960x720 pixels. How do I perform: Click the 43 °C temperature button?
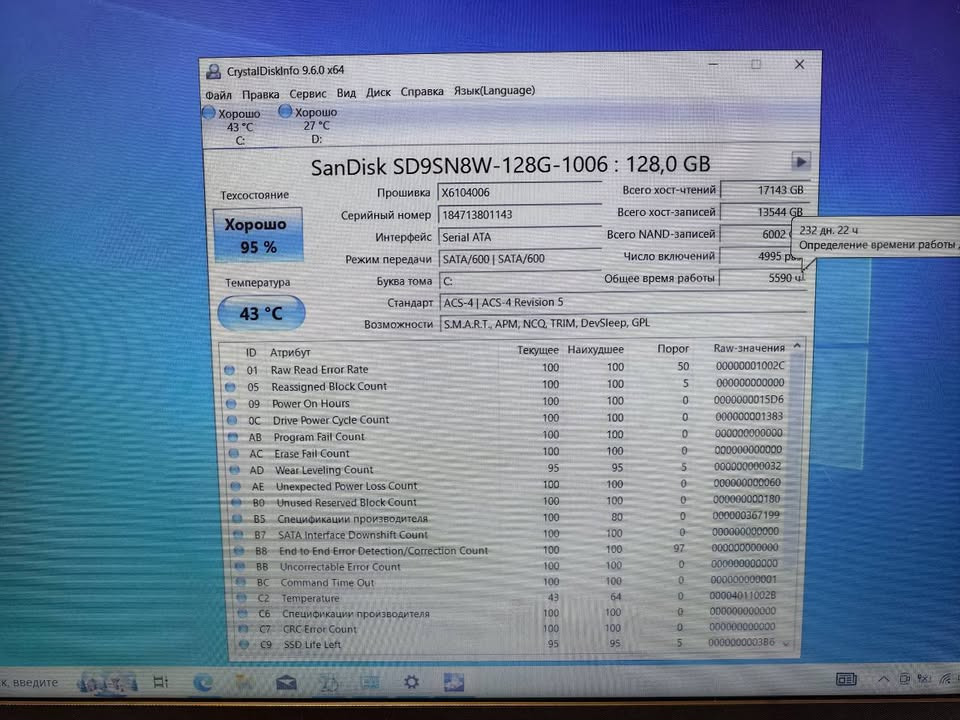point(260,313)
